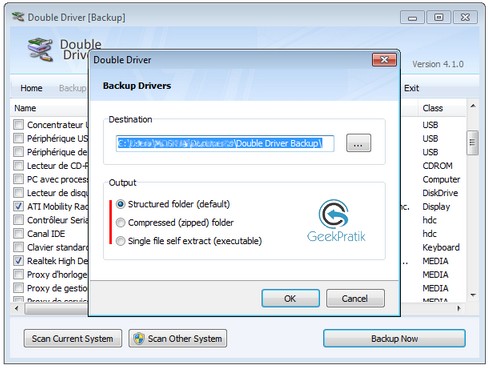
Task: Check the Périphérique USB driver checkbox
Action: 18,138
